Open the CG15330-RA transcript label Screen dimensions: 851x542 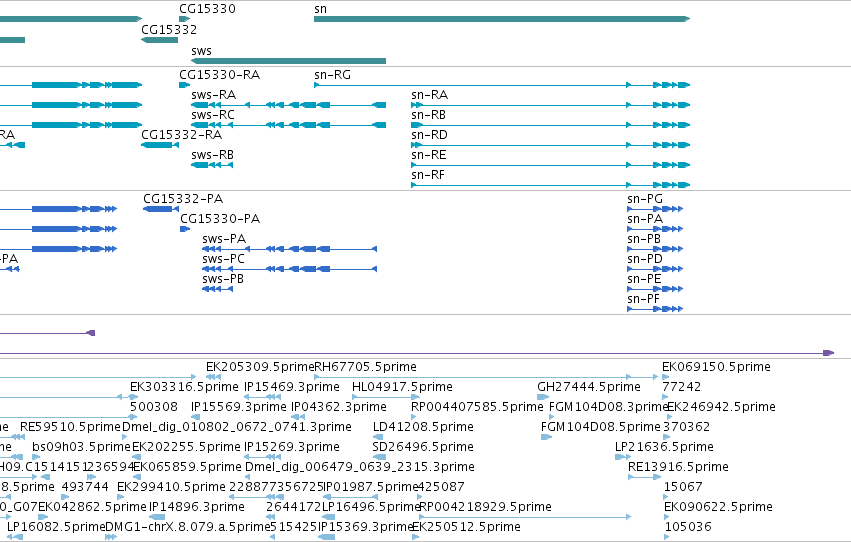[219, 75]
